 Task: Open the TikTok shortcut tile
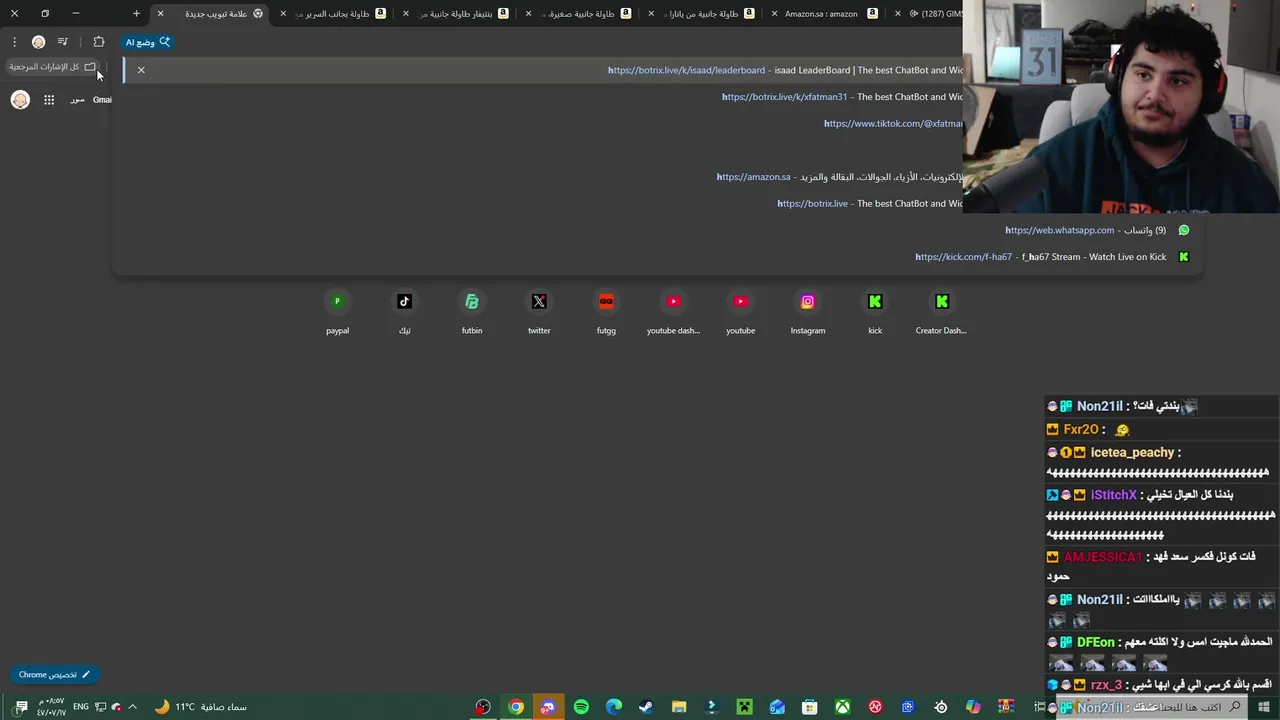(404, 312)
